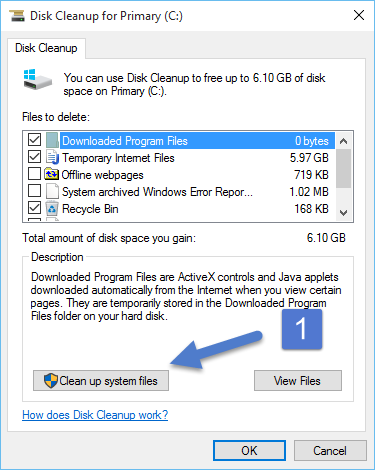
Task: Click the list scroll up arrow
Action: [343, 141]
